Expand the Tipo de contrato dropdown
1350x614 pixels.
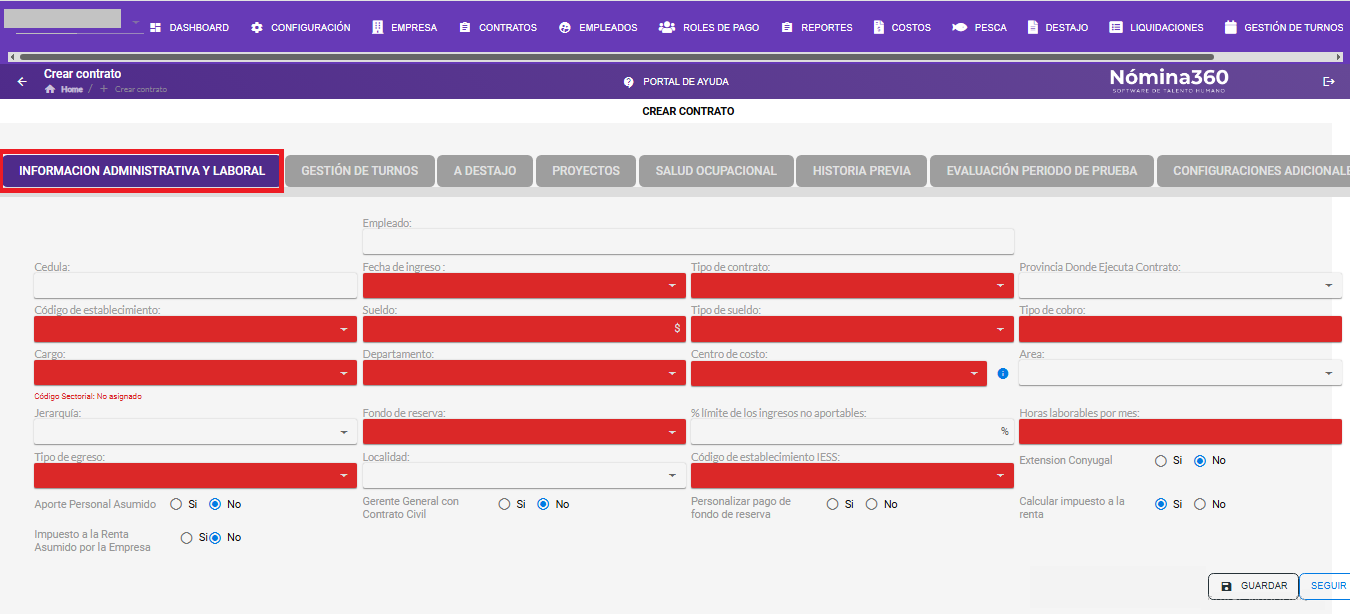click(x=852, y=286)
